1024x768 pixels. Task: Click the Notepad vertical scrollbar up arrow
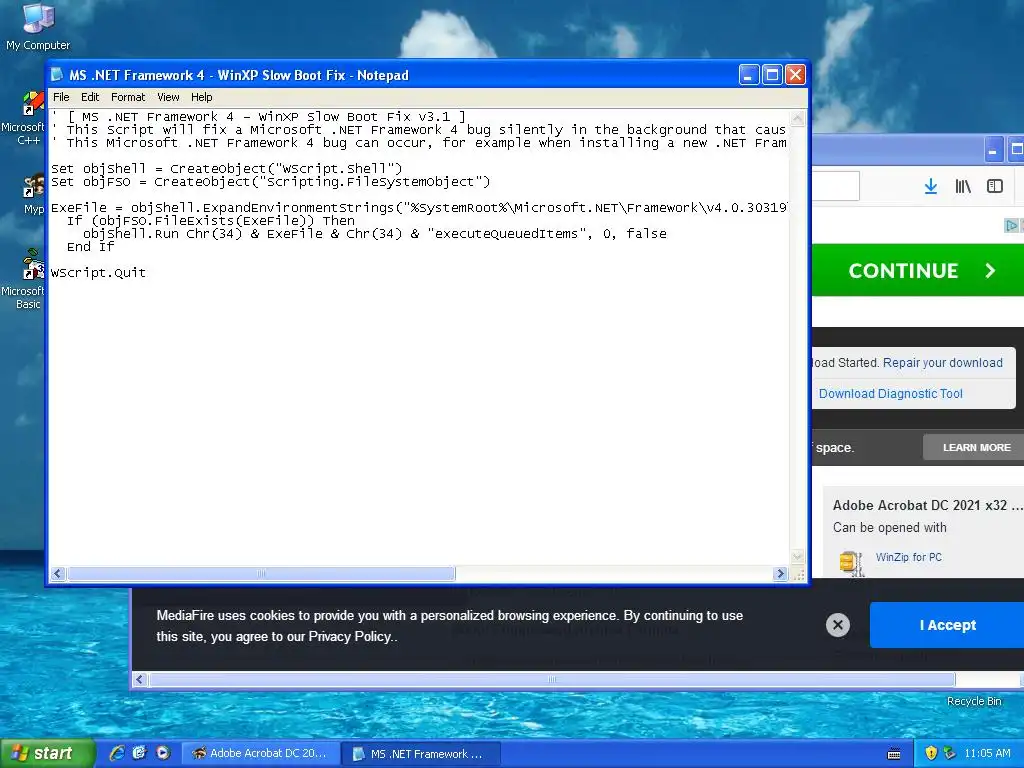(797, 119)
